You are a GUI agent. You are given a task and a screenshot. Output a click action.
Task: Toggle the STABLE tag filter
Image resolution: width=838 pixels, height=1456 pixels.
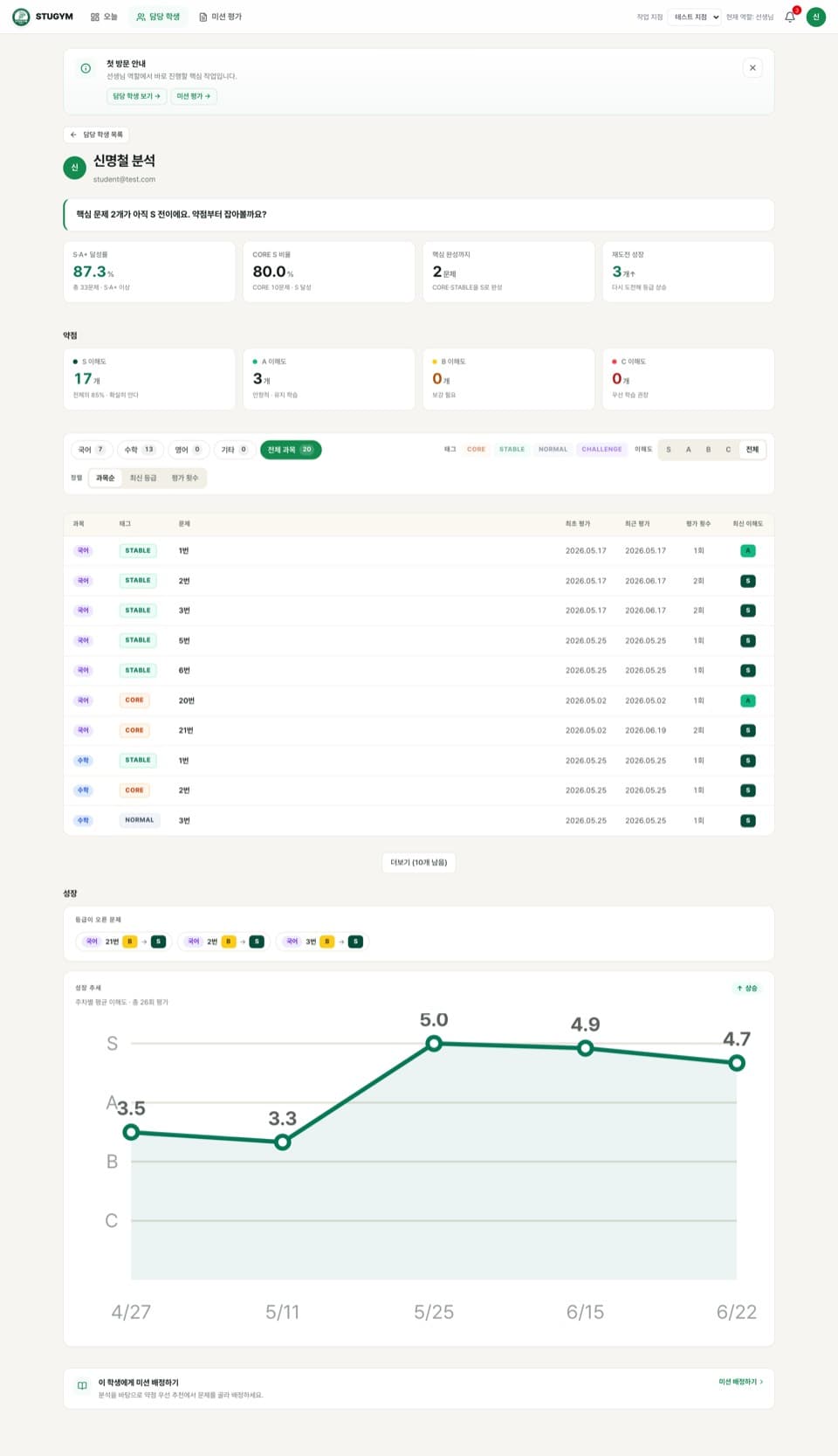[512, 450]
